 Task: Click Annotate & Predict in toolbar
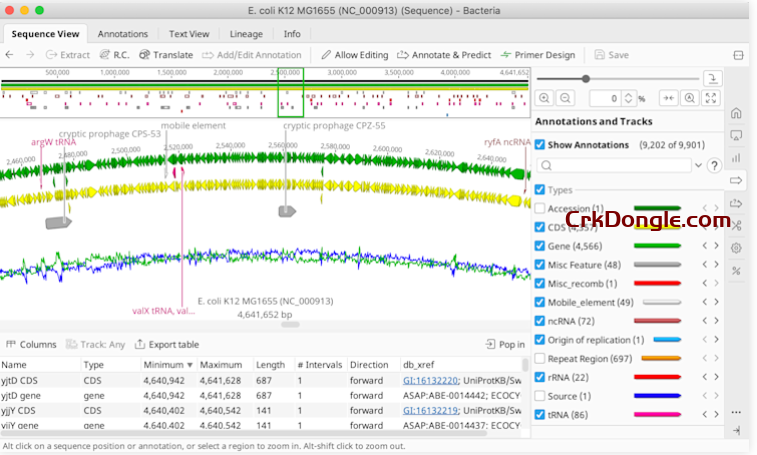[444, 55]
